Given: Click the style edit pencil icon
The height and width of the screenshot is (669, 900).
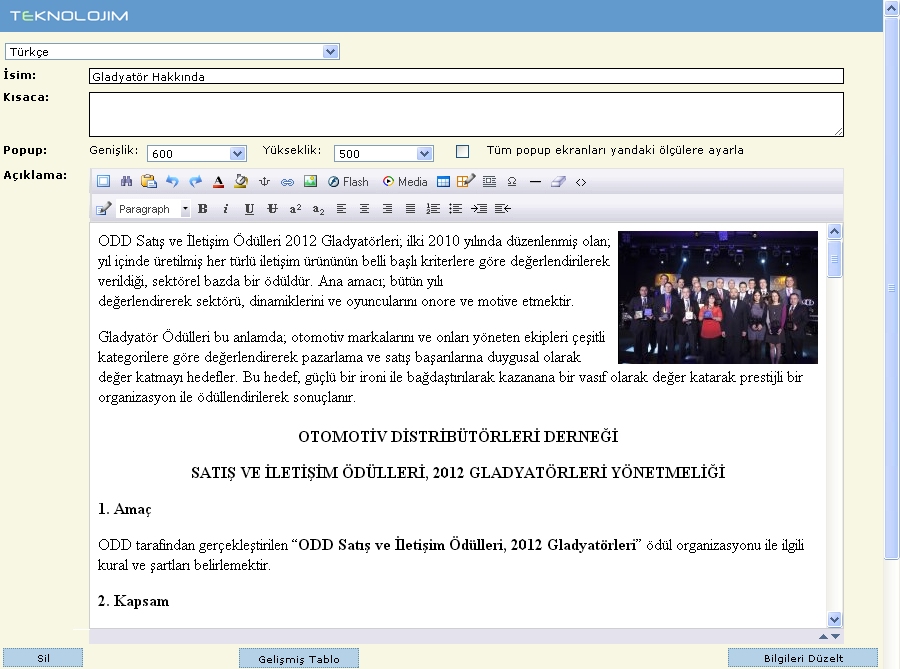Looking at the screenshot, I should click(x=103, y=209).
